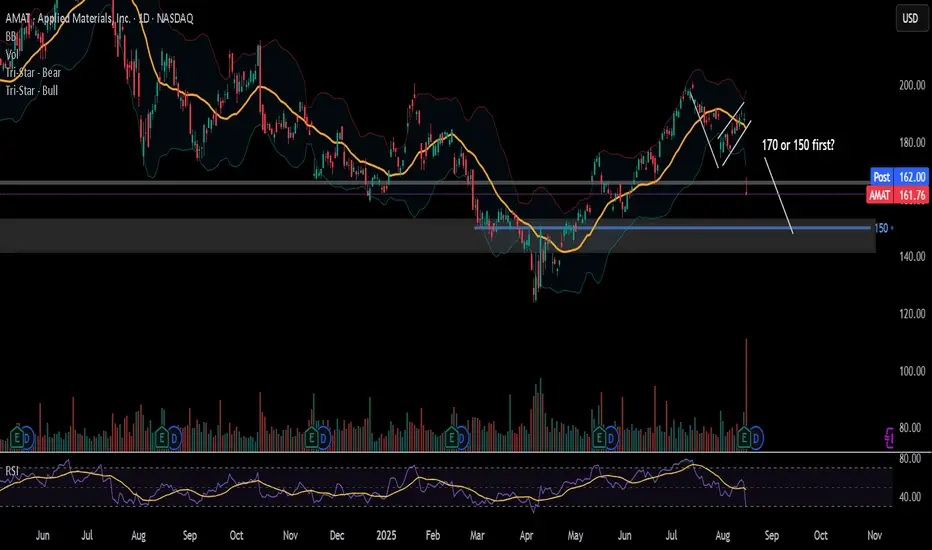Viewport: 932px width, 550px height.
Task: Click the Dec label on time axis
Action: point(336,536)
